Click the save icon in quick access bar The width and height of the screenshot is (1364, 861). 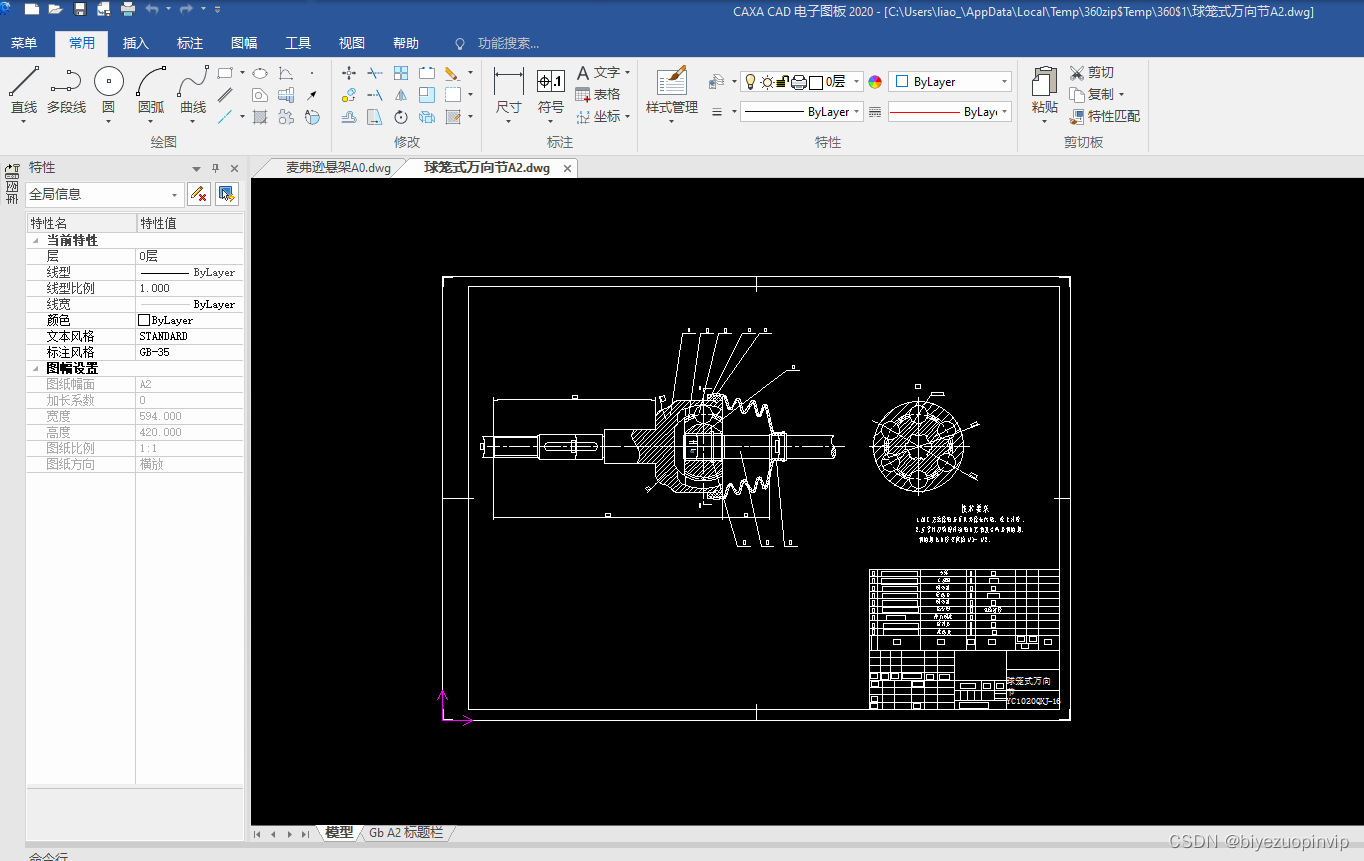point(80,9)
